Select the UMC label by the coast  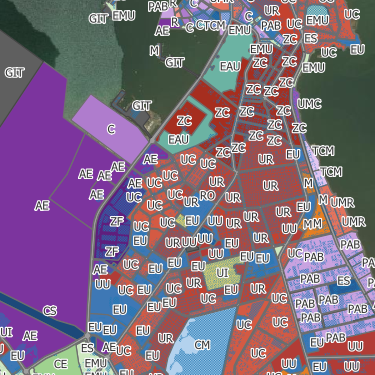pyautogui.click(x=309, y=104)
